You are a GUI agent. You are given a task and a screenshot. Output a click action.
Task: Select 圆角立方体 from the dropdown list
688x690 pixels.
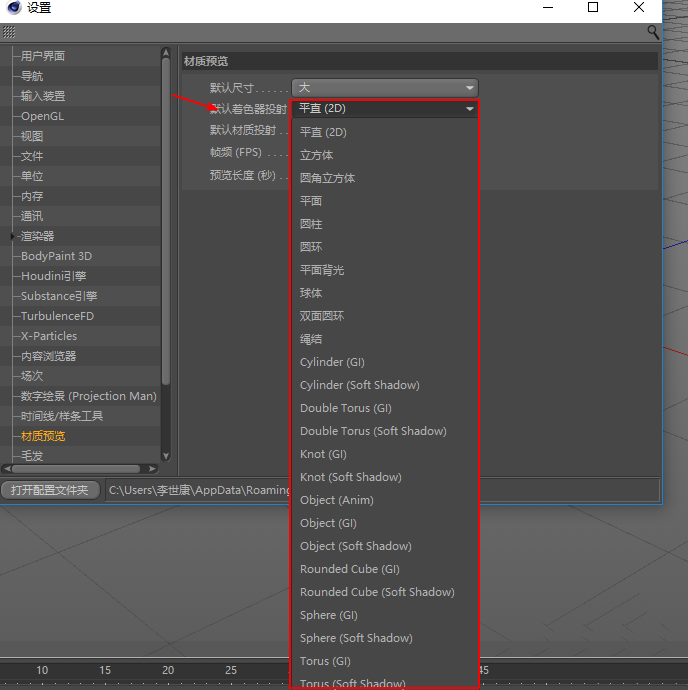(x=327, y=178)
